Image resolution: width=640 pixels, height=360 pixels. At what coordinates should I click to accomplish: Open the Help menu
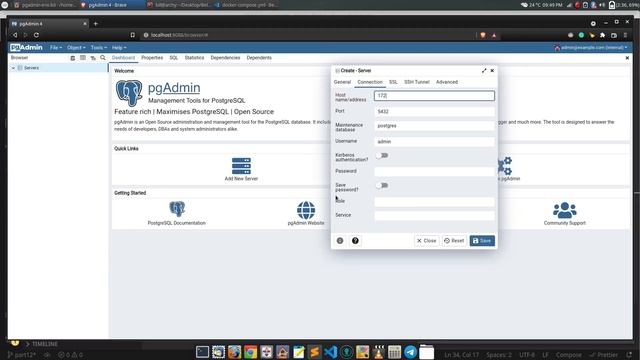(x=119, y=48)
